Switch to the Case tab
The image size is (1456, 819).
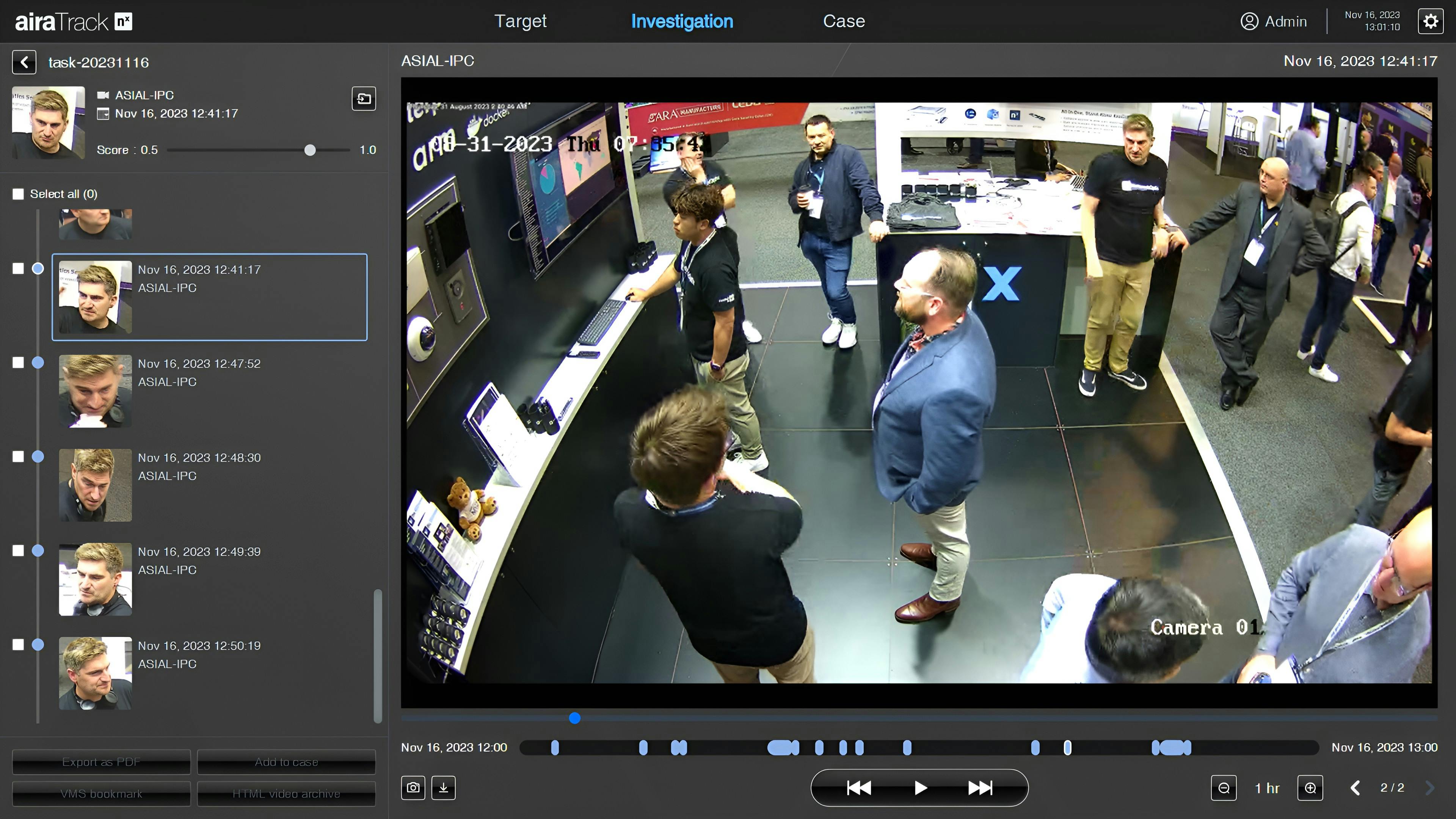[843, 21]
